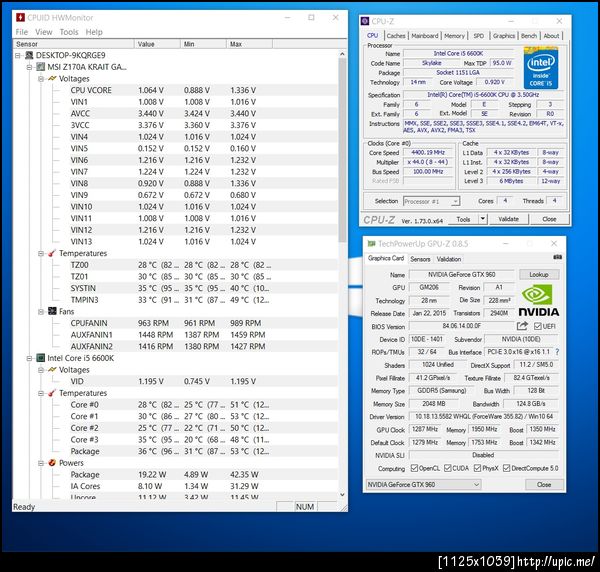Image resolution: width=600 pixels, height=572 pixels.
Task: Click the Value column header
Action: [x=157, y=44]
